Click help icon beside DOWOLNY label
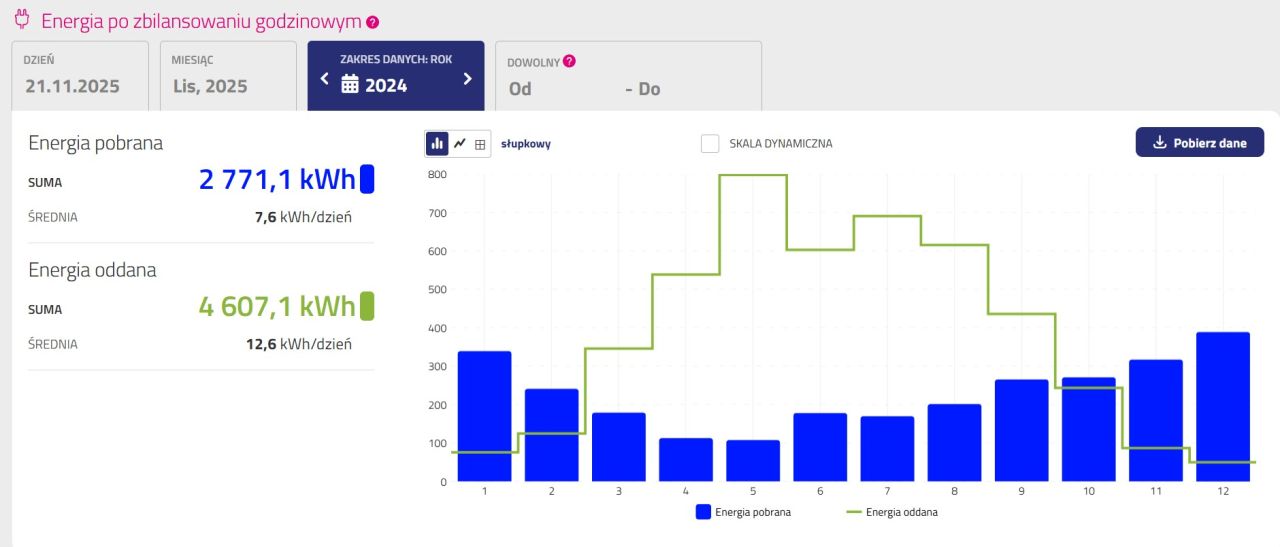Screen dimensions: 1280x547 569,61
